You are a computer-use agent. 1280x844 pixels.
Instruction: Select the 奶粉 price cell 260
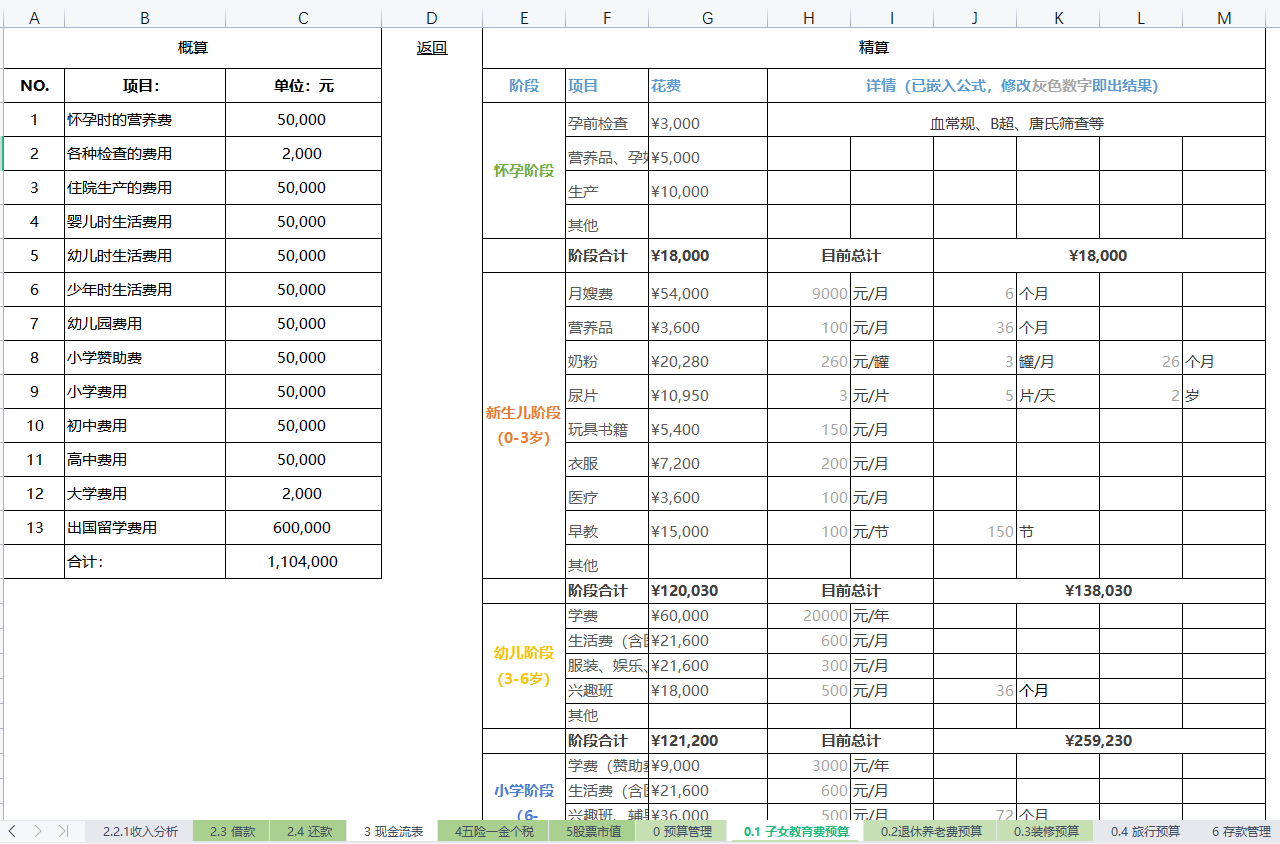tap(809, 362)
